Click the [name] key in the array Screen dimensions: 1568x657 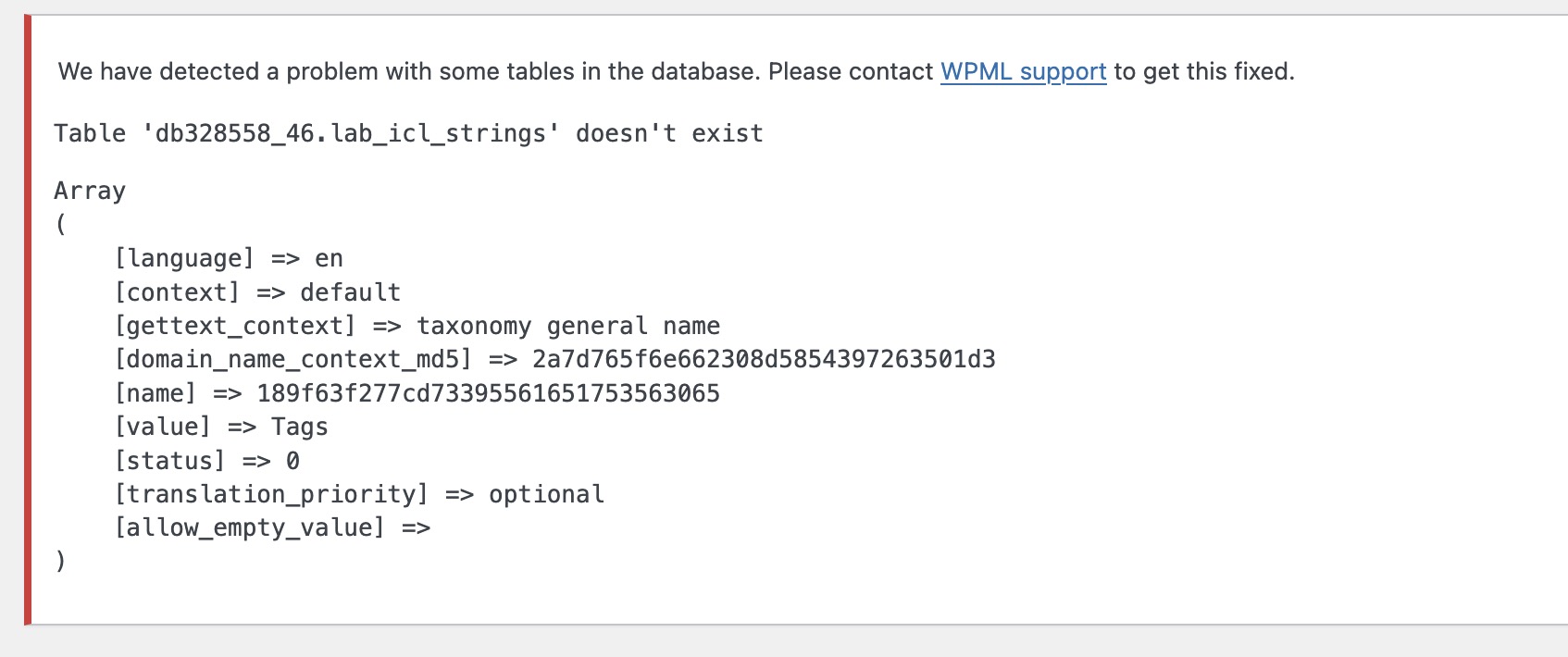[x=156, y=393]
